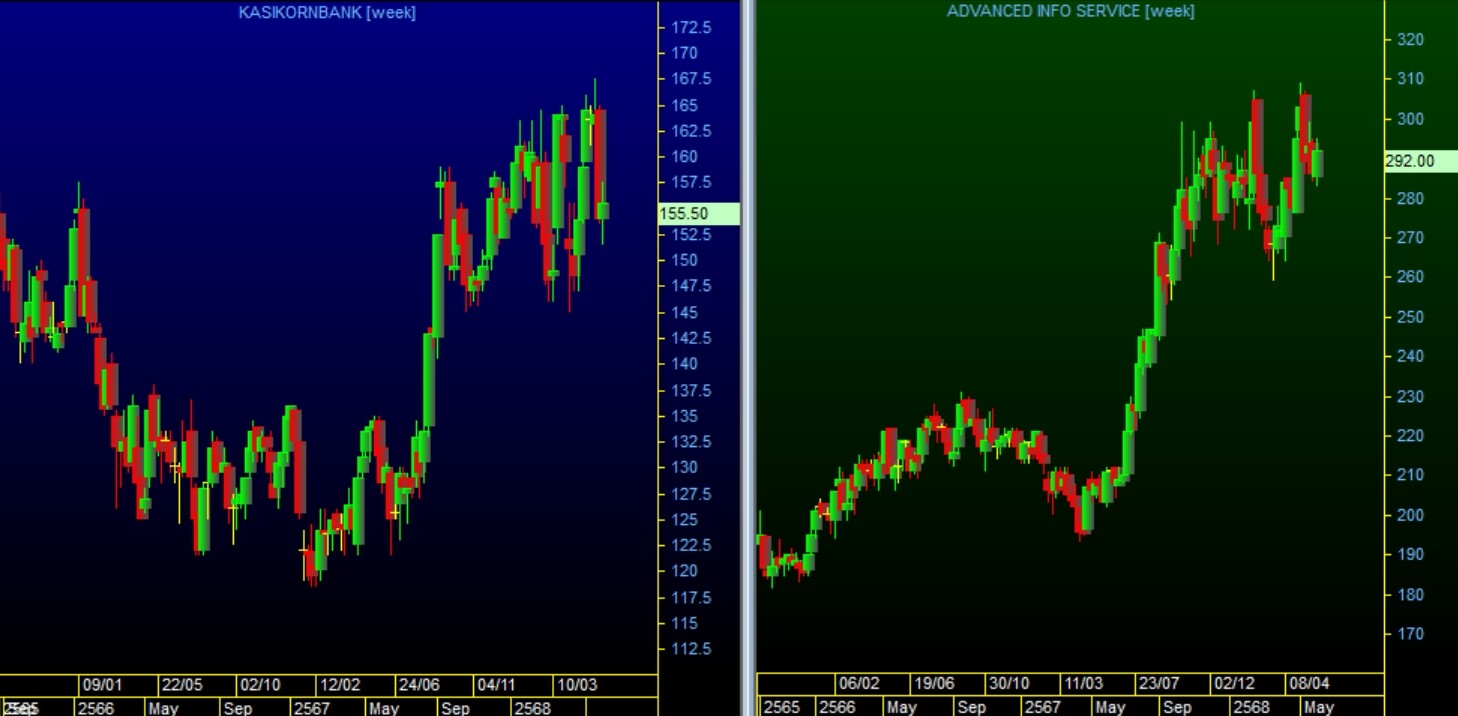Click the 08/04 date label
The image size is (1458, 716).
[x=1309, y=684]
